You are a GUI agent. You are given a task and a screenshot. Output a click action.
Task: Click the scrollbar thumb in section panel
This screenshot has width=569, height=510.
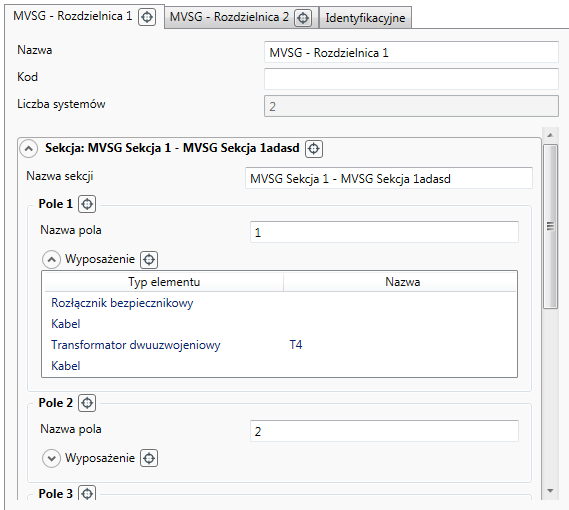click(x=550, y=226)
